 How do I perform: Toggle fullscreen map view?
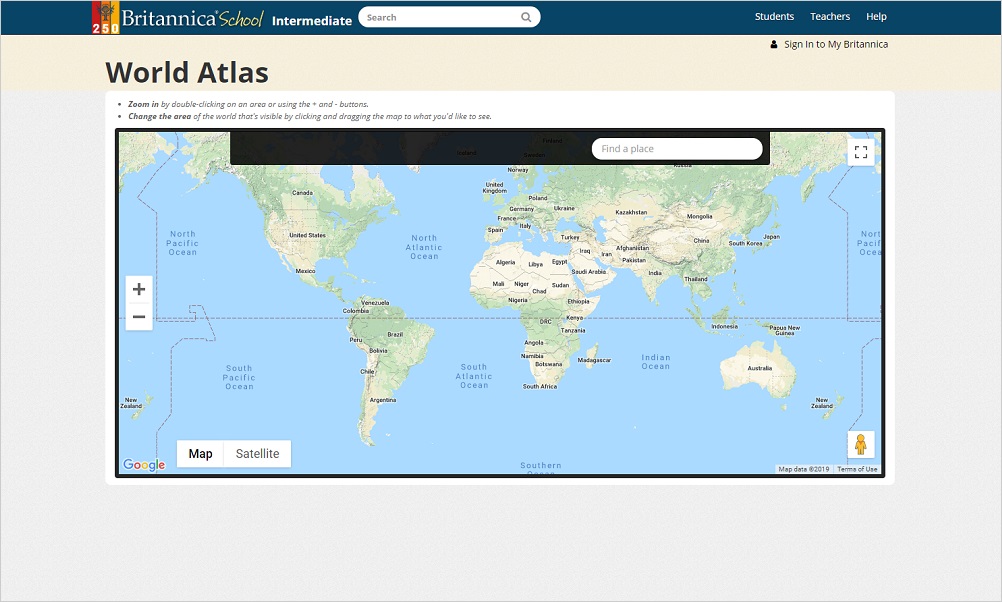860,152
